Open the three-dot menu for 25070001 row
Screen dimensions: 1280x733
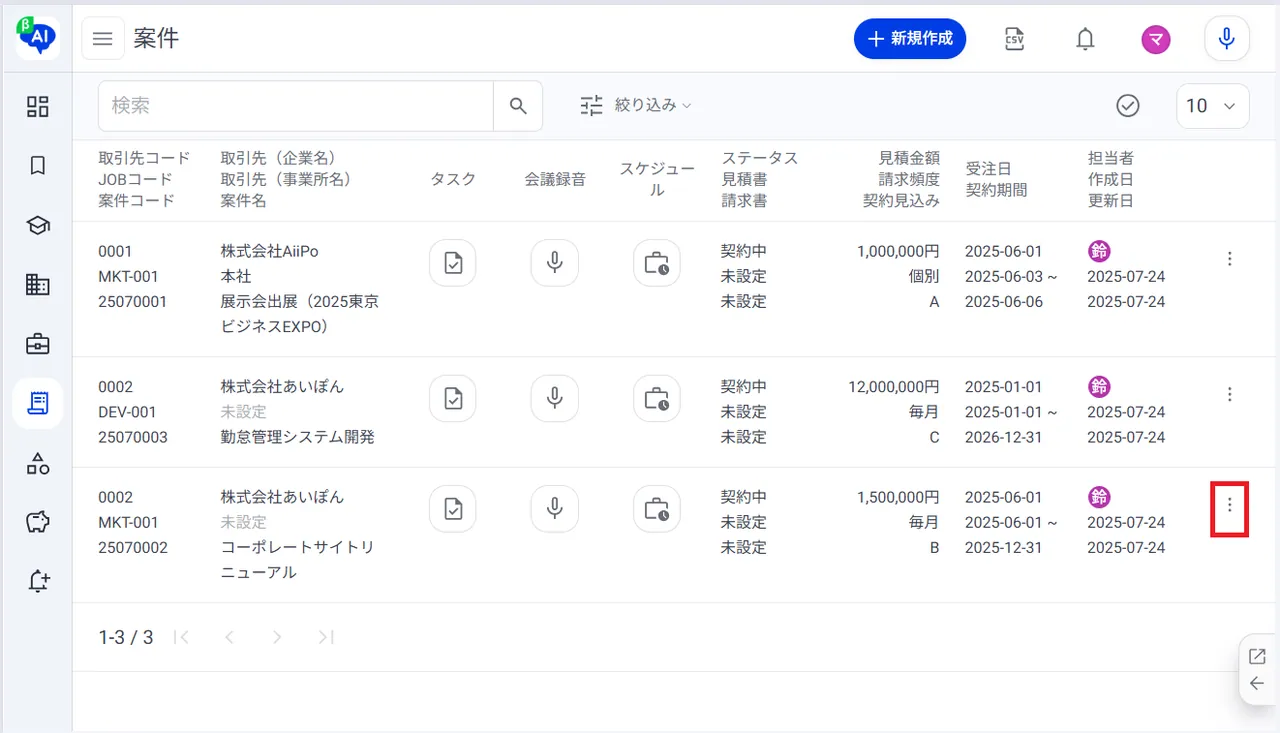tap(1230, 259)
